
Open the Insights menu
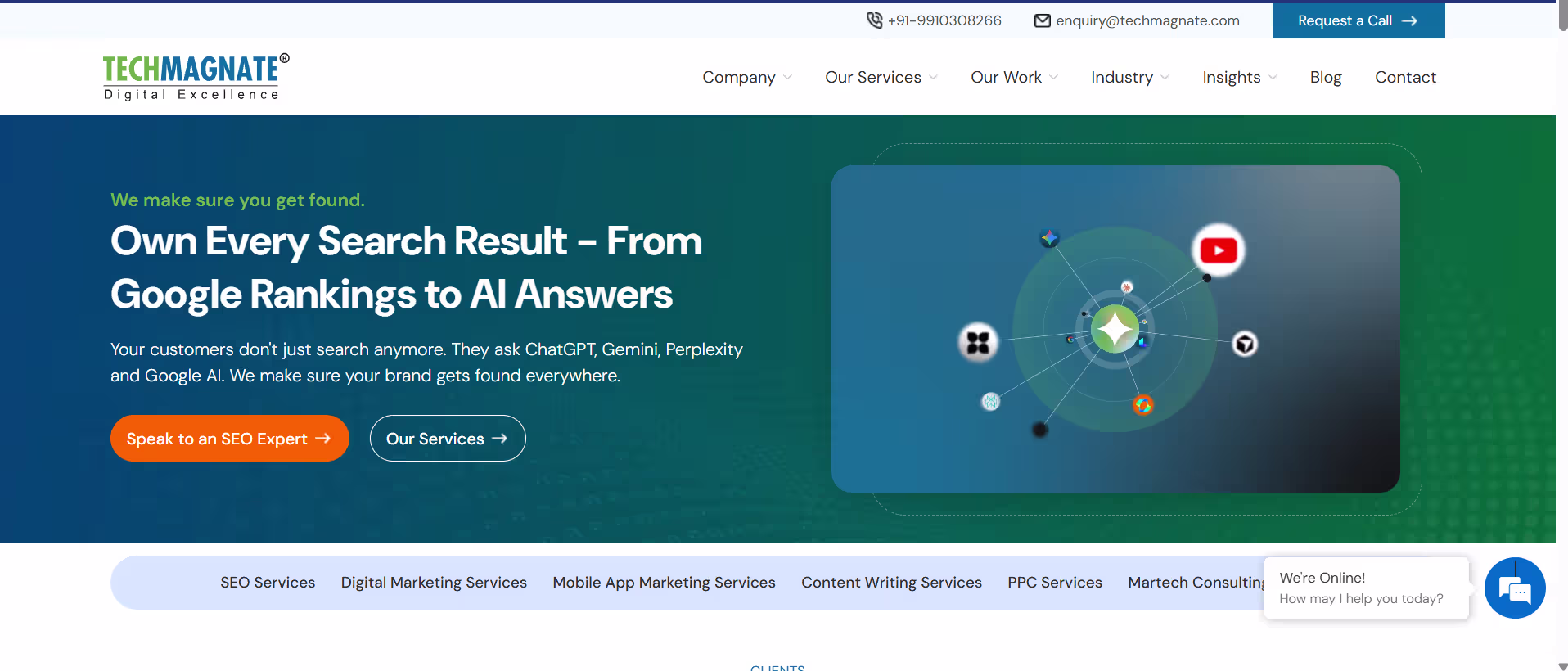(x=1231, y=78)
